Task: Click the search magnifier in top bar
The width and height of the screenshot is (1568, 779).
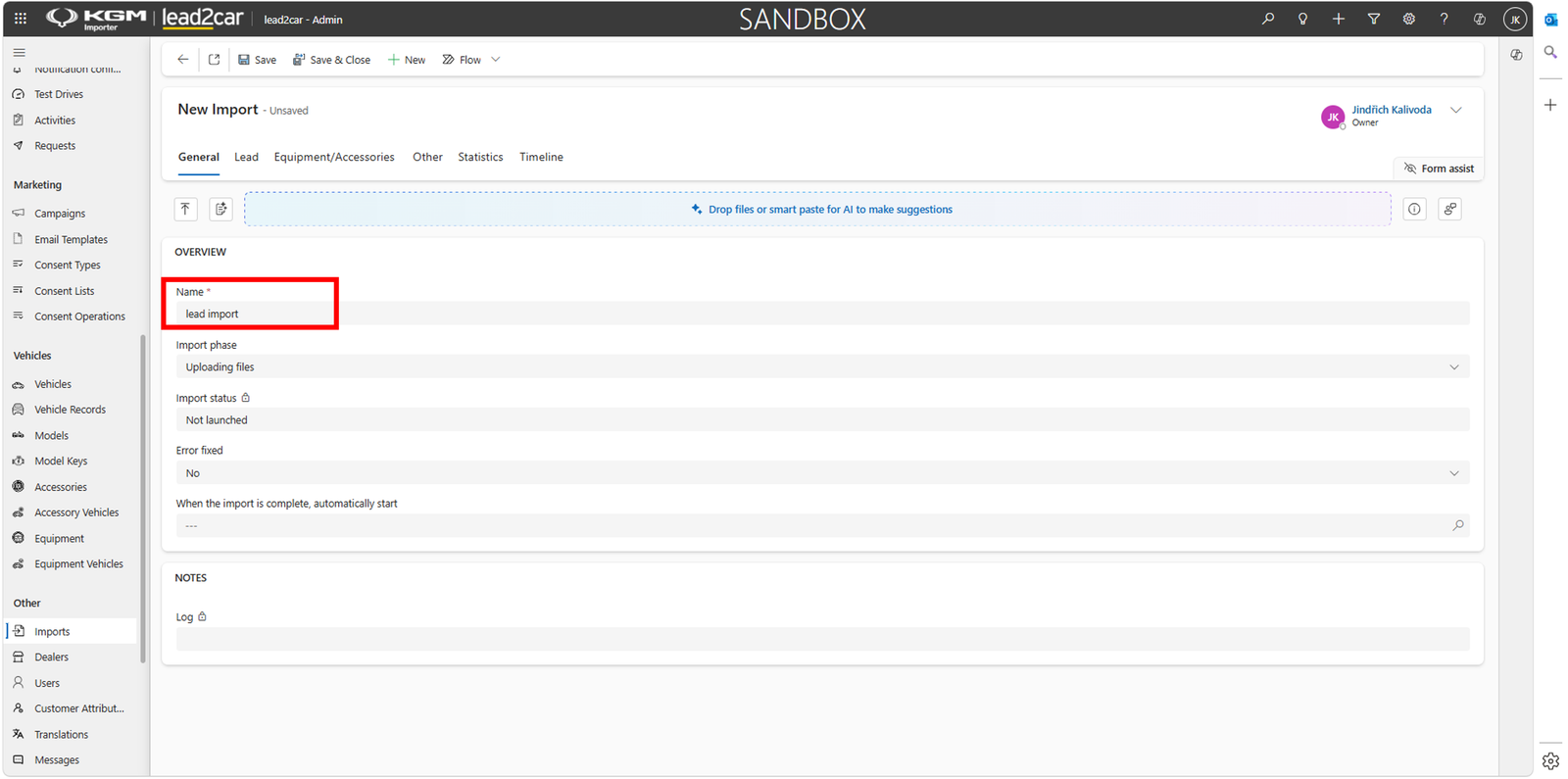Action: (1268, 19)
